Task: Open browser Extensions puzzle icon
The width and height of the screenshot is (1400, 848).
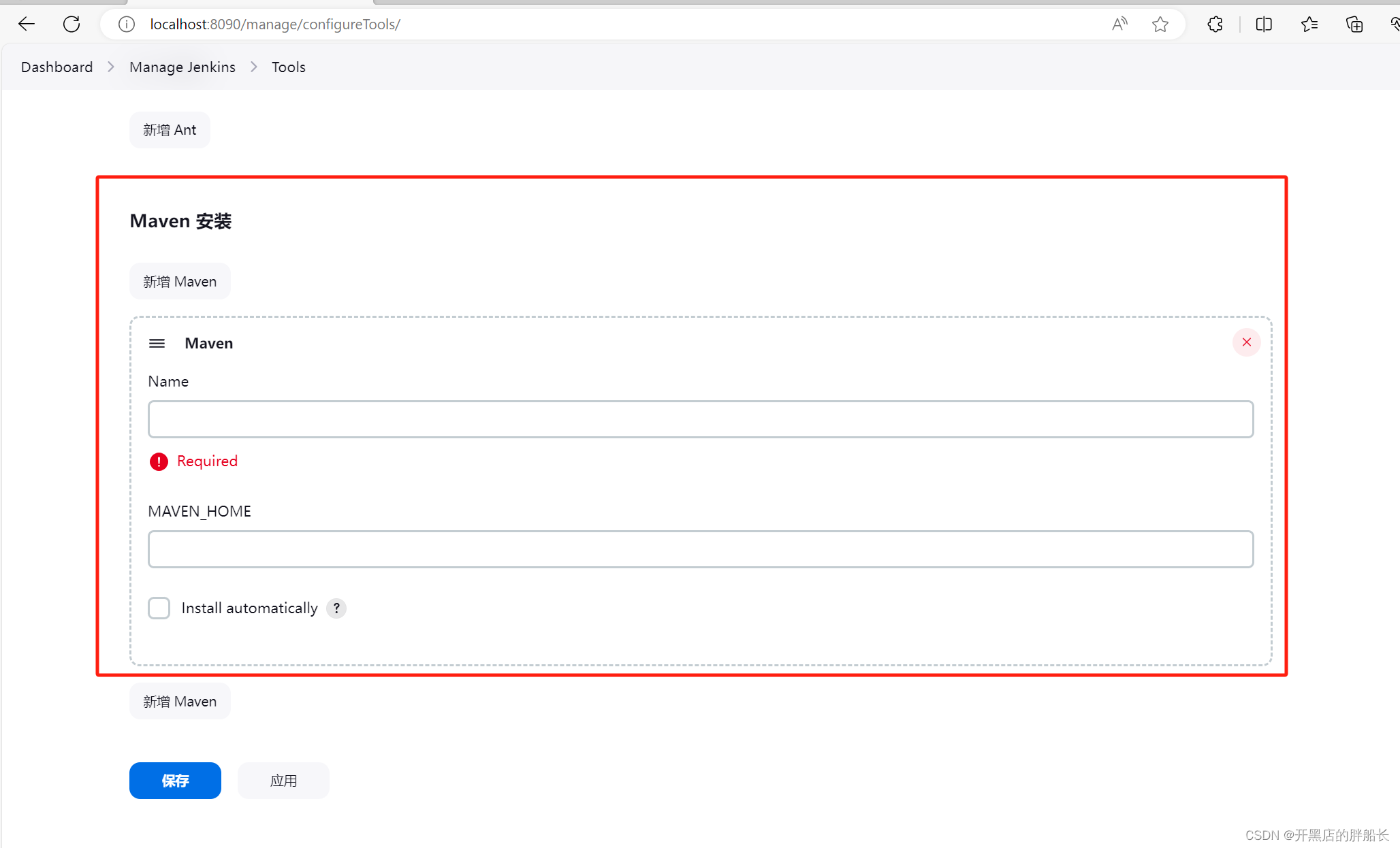Action: pyautogui.click(x=1215, y=25)
